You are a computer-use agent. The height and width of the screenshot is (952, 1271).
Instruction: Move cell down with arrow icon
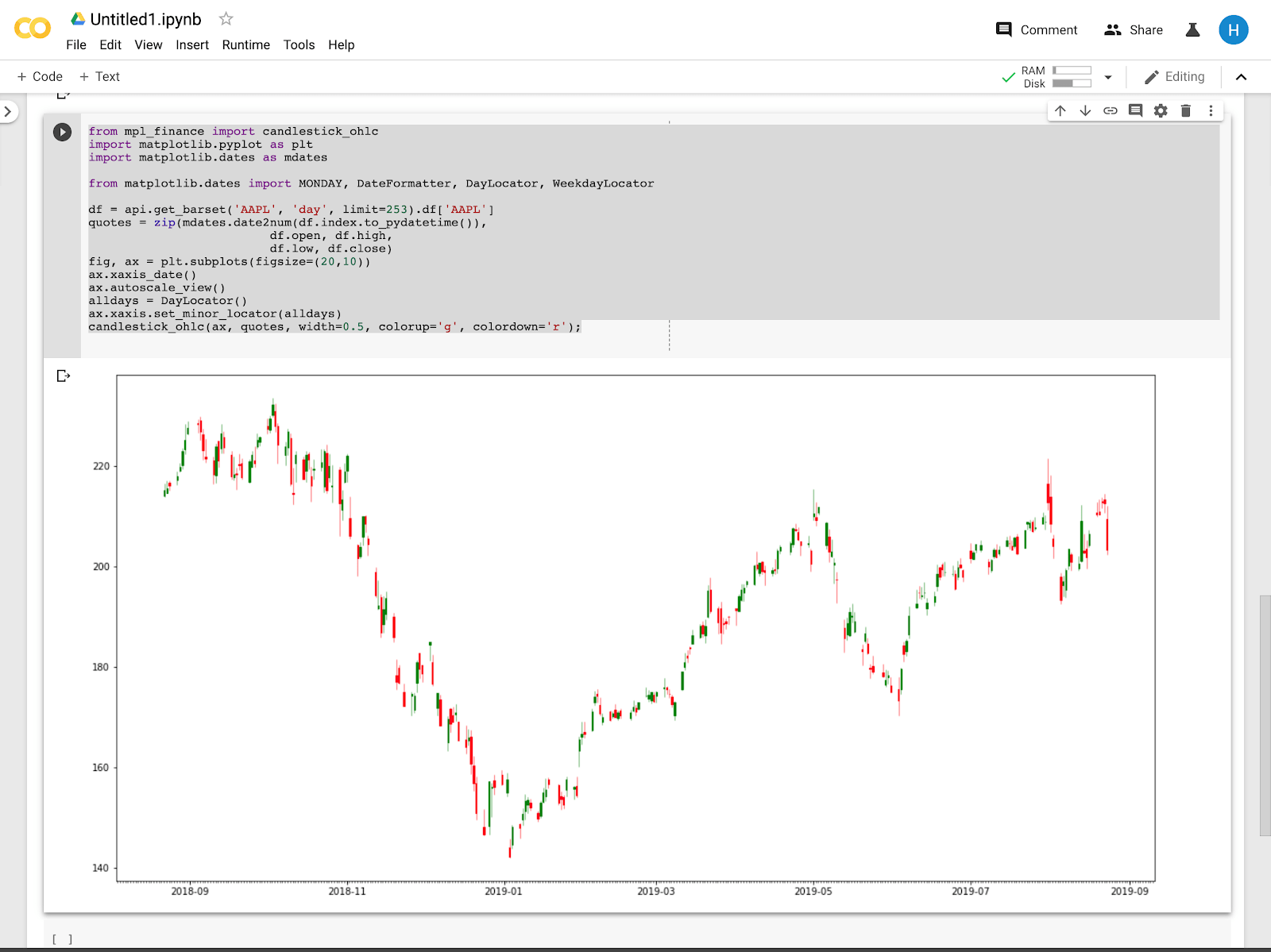tap(1085, 110)
